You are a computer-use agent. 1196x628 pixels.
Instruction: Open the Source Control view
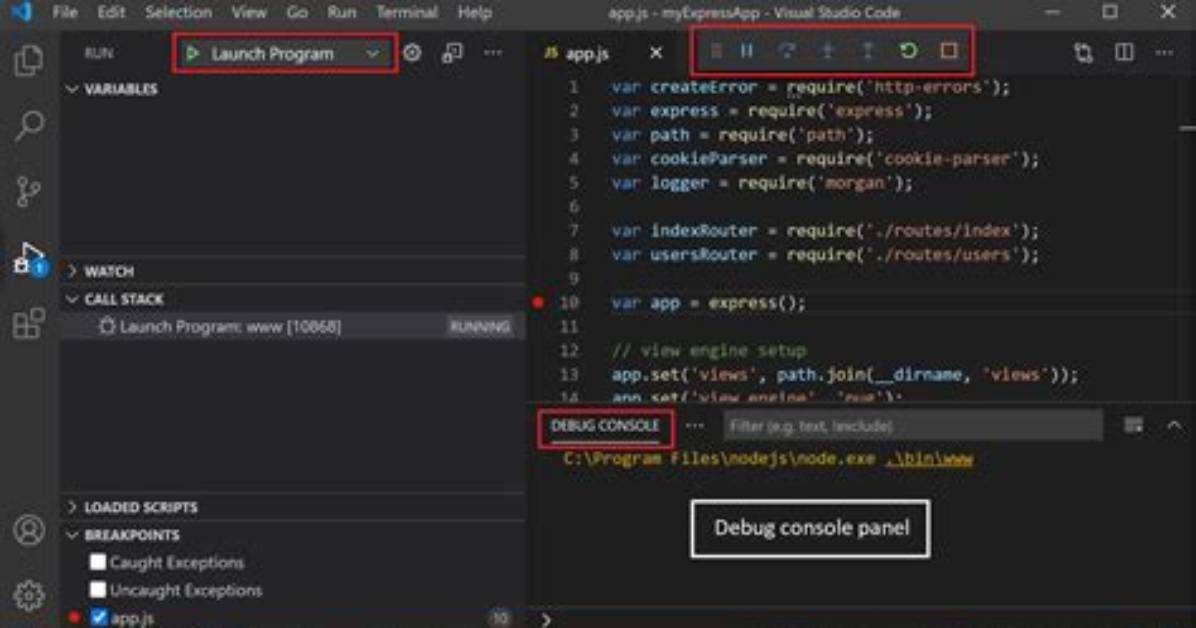coord(28,191)
